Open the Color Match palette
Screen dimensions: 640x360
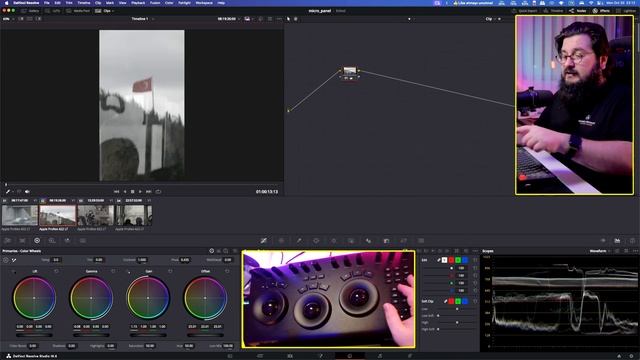pyautogui.click(x=22, y=241)
